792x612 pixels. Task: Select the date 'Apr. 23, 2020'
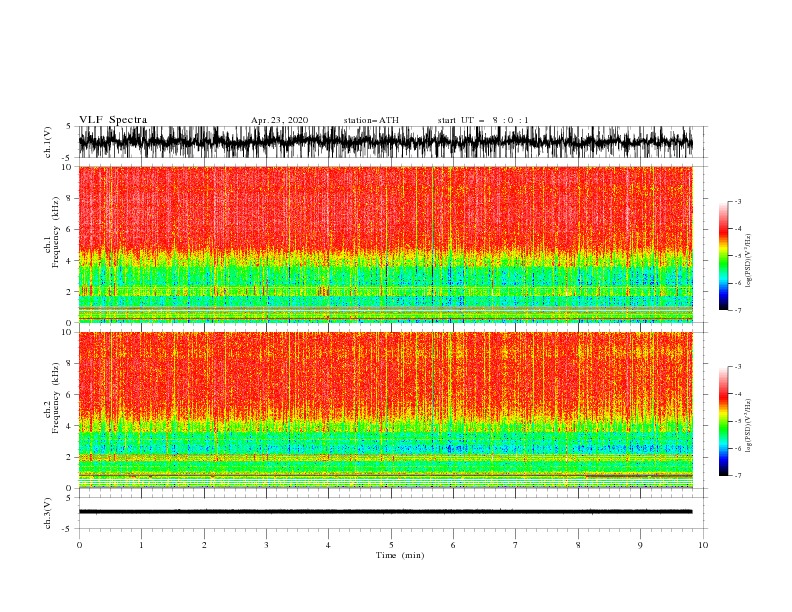[279, 120]
